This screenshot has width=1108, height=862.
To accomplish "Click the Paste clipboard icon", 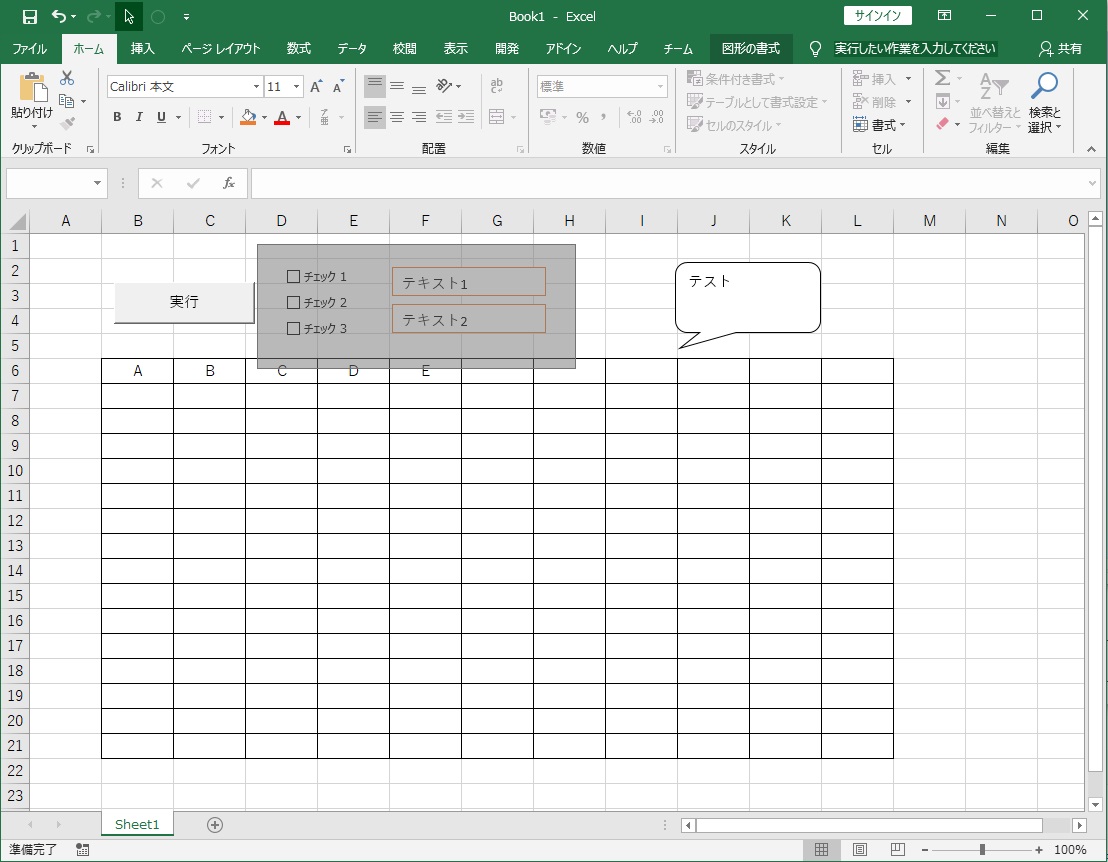I will point(33,88).
